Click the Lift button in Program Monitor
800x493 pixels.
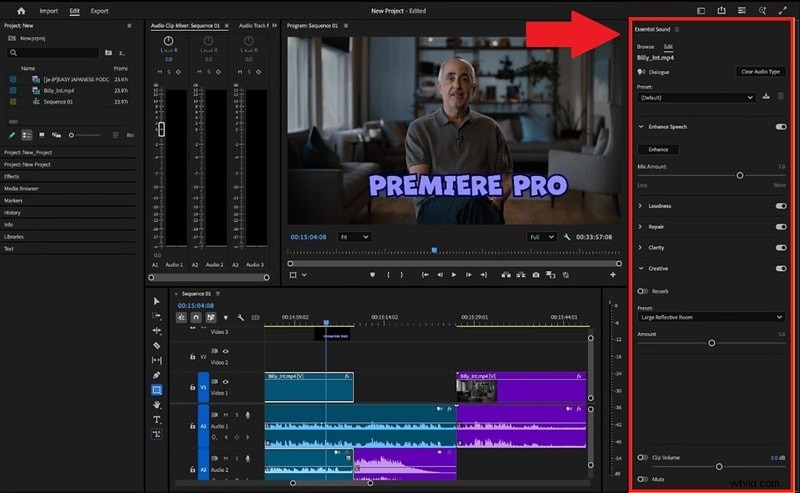click(506, 275)
